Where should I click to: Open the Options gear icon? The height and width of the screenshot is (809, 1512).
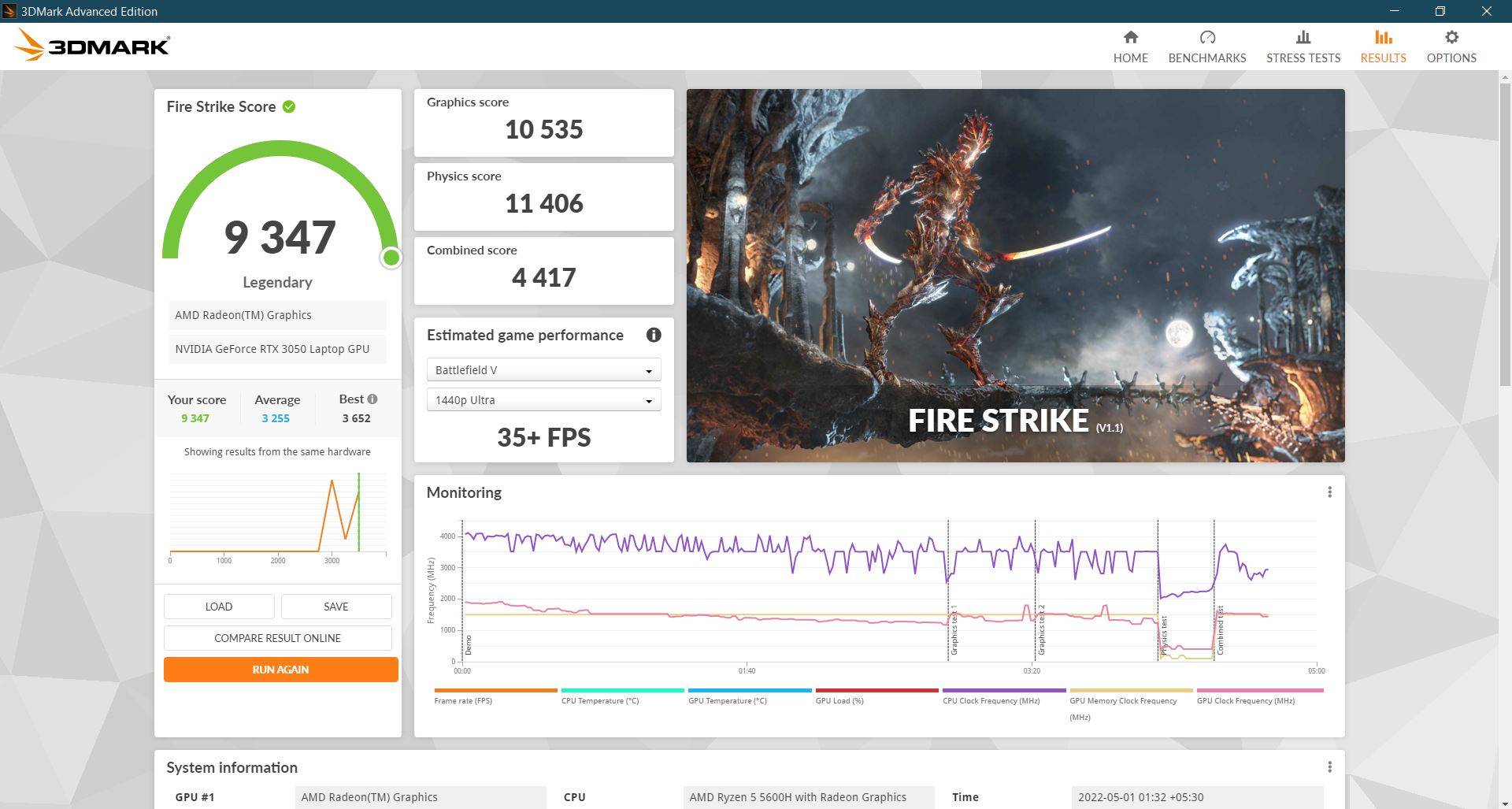coord(1451,37)
